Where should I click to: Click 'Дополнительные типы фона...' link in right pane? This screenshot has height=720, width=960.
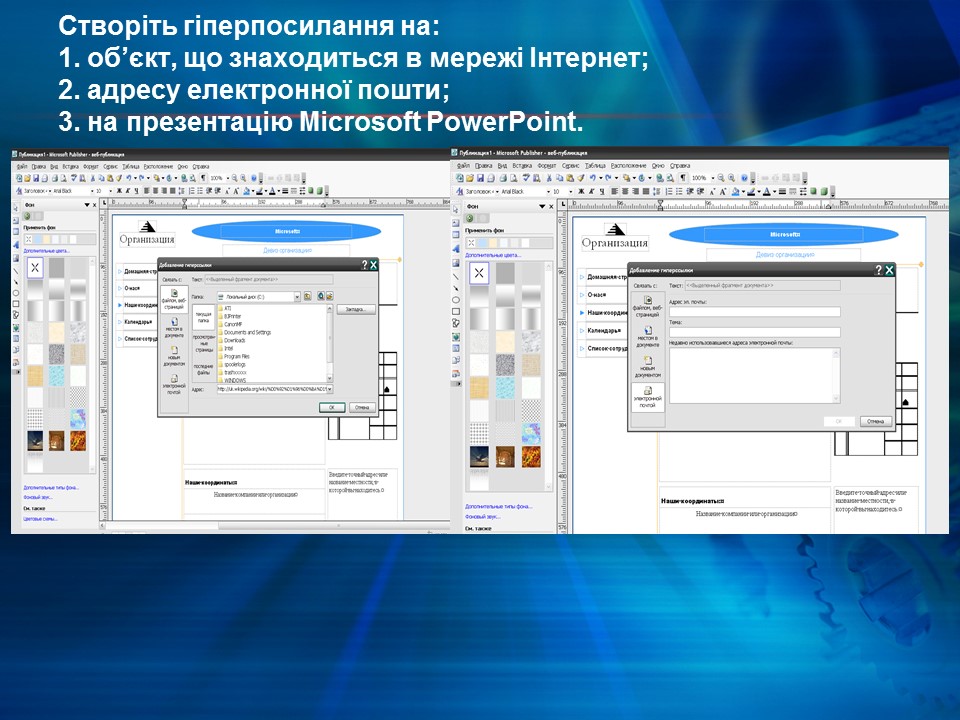point(498,506)
